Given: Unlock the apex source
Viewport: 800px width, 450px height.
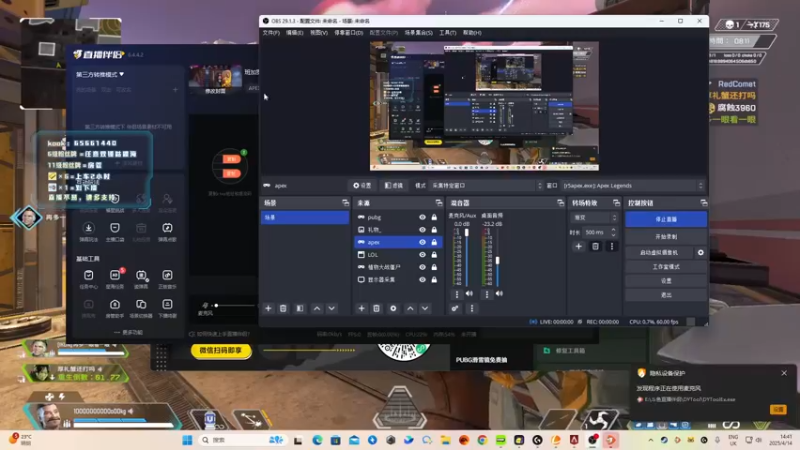Looking at the screenshot, I should (434, 242).
